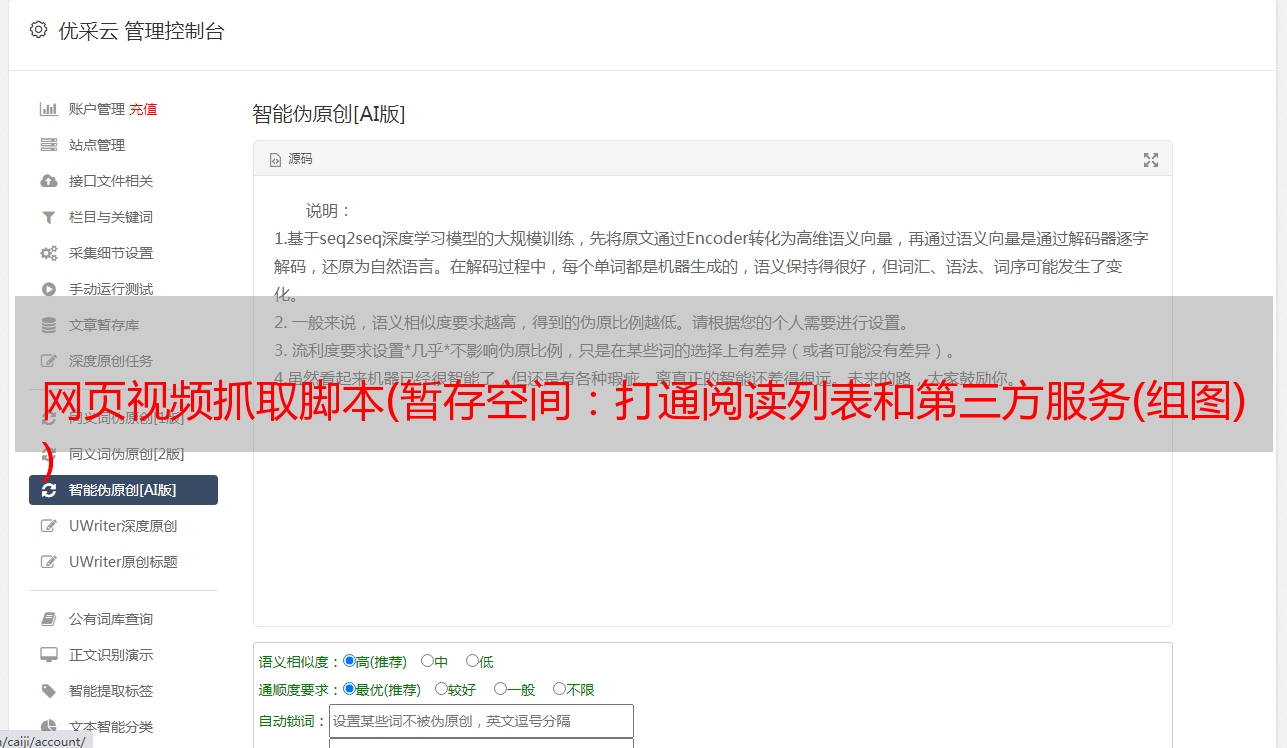Screen dimensions: 1287x748
Task: Click the book icon beside 公有词库查询
Action: (48, 619)
